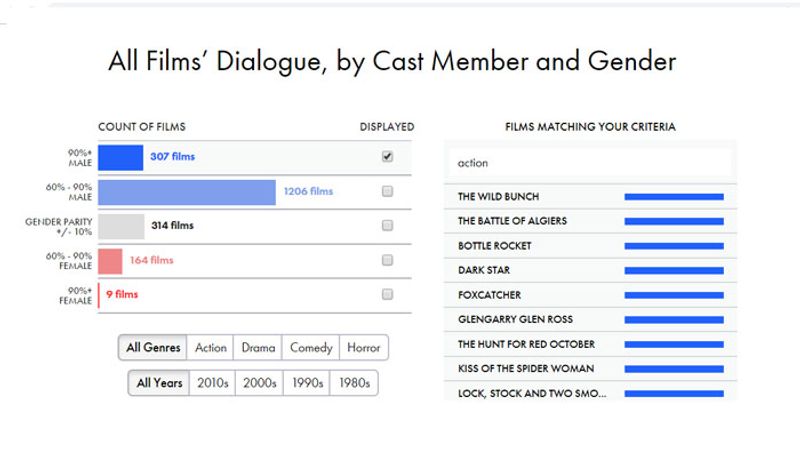The width and height of the screenshot is (800, 457).
Task: Choose the 1980s decade filter
Action: [354, 383]
